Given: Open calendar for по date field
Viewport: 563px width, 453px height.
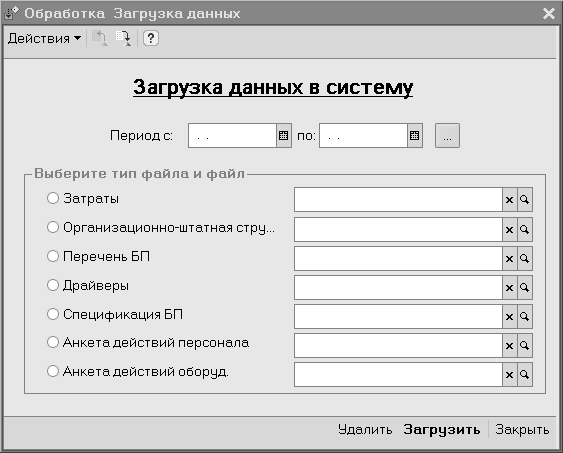Looking at the screenshot, I should [x=415, y=136].
